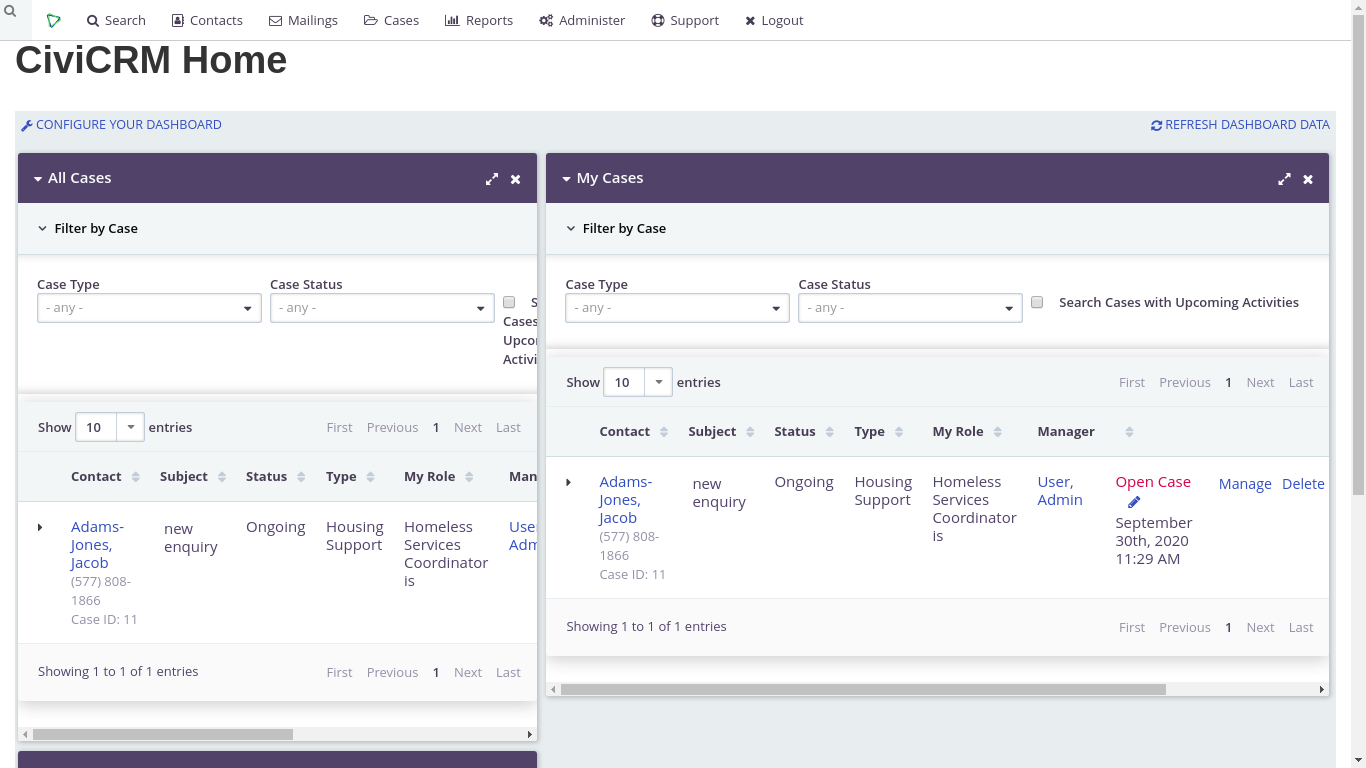
Task: Remove the My Cases dashlet
Action: (x=1308, y=179)
